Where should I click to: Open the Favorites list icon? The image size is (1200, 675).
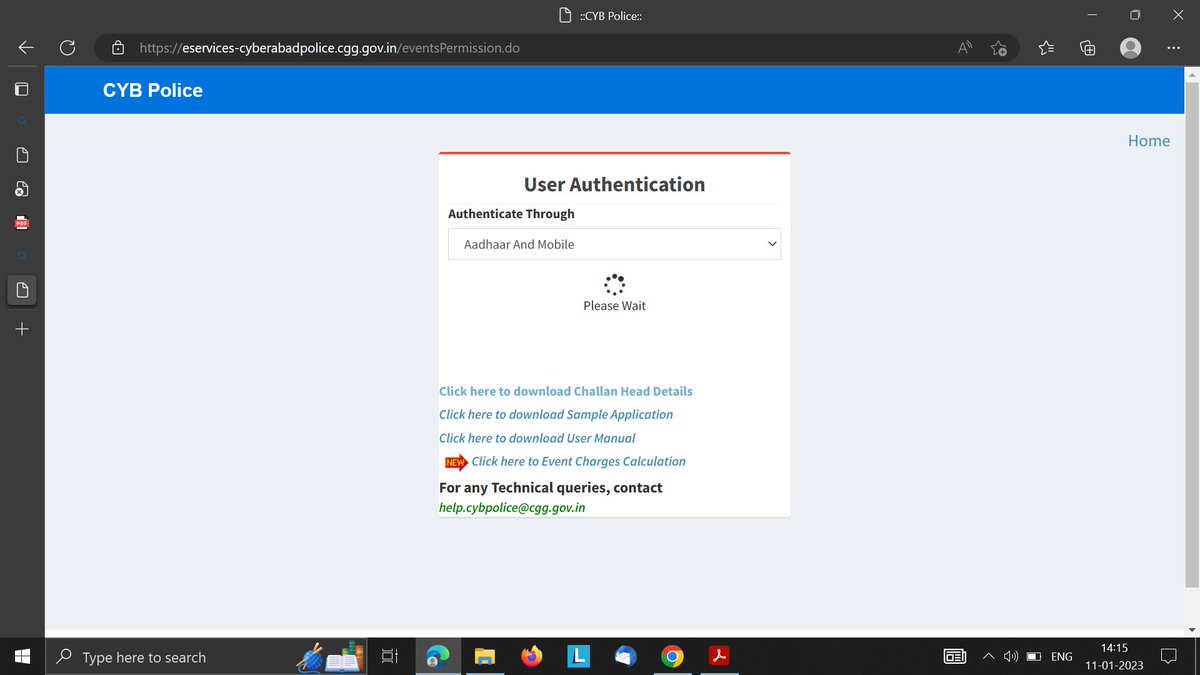pos(1046,47)
